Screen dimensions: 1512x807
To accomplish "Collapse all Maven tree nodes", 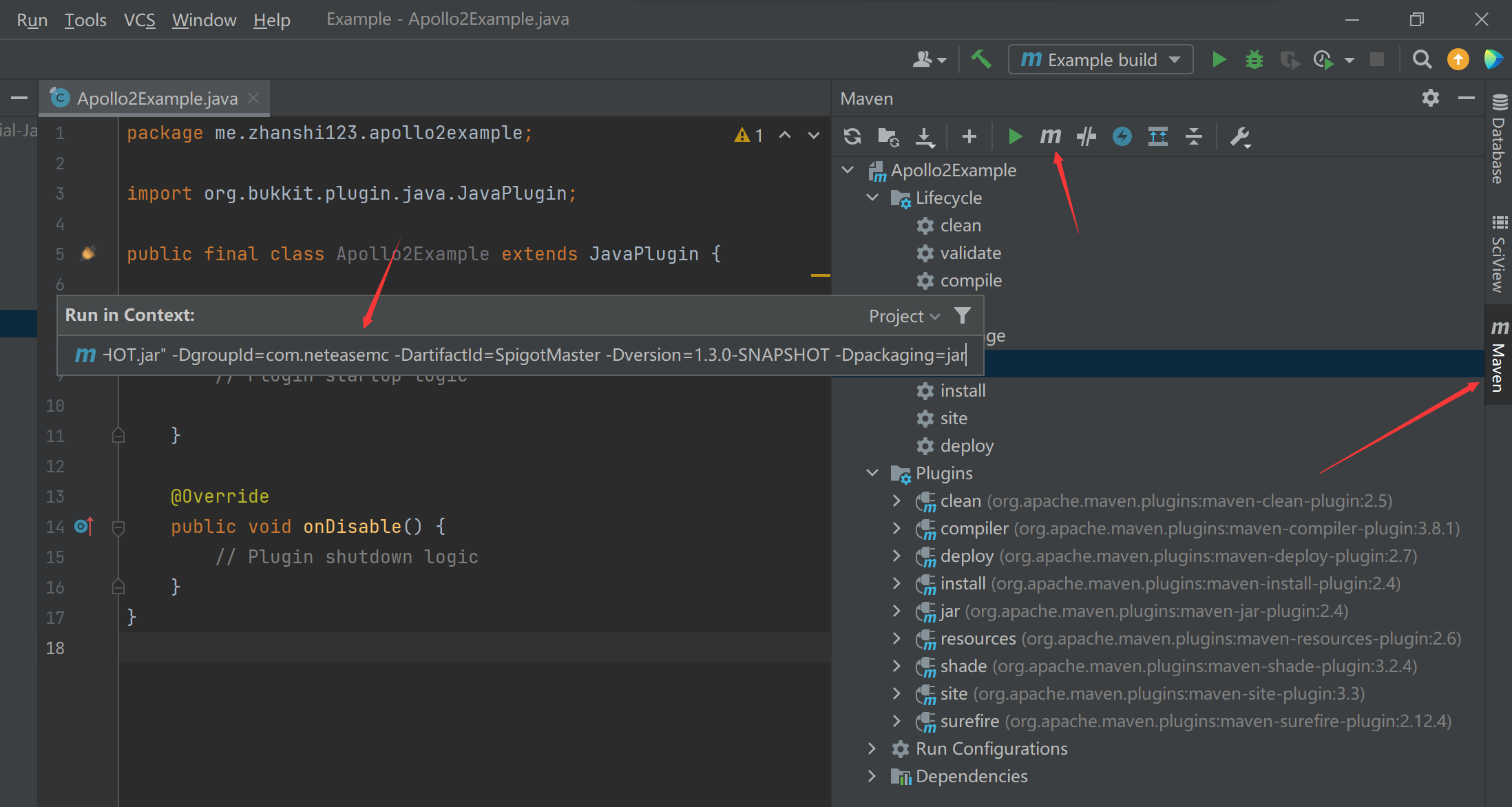I will 1194,136.
